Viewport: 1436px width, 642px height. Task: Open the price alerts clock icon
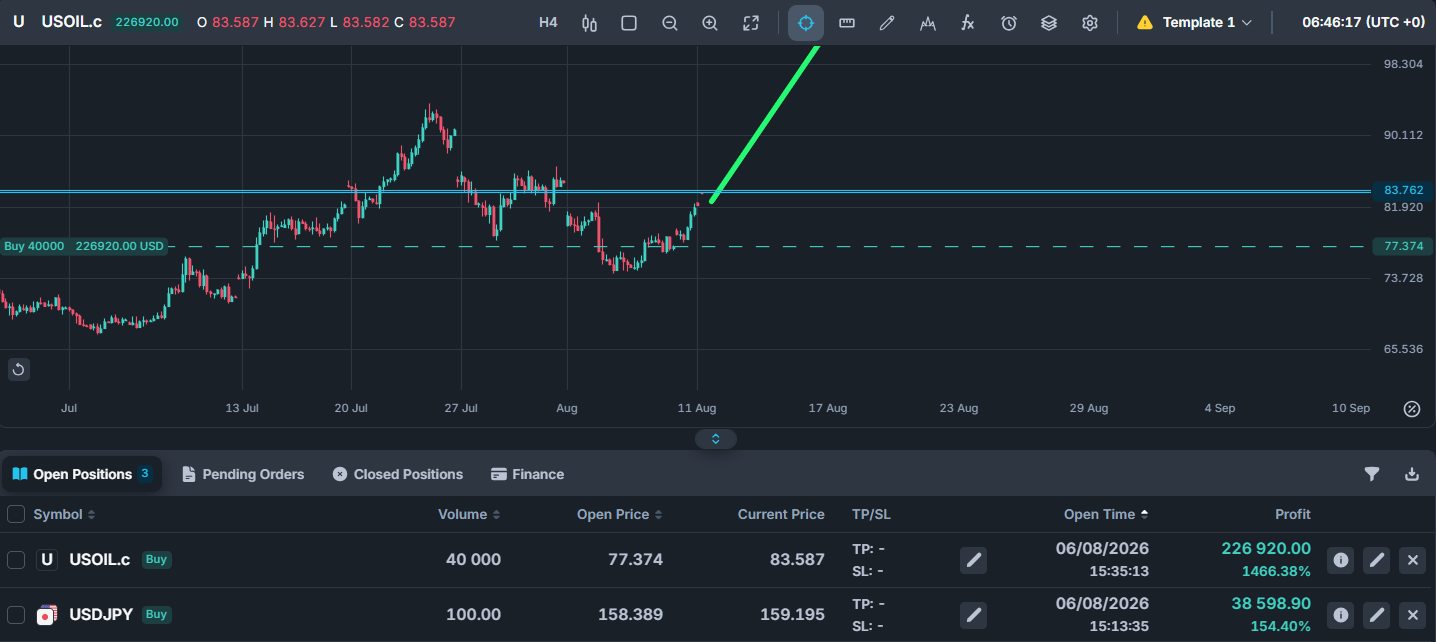coord(1009,23)
